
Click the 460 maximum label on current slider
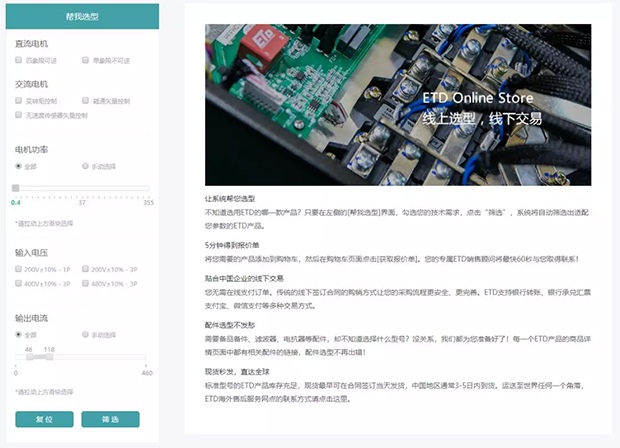pyautogui.click(x=147, y=373)
